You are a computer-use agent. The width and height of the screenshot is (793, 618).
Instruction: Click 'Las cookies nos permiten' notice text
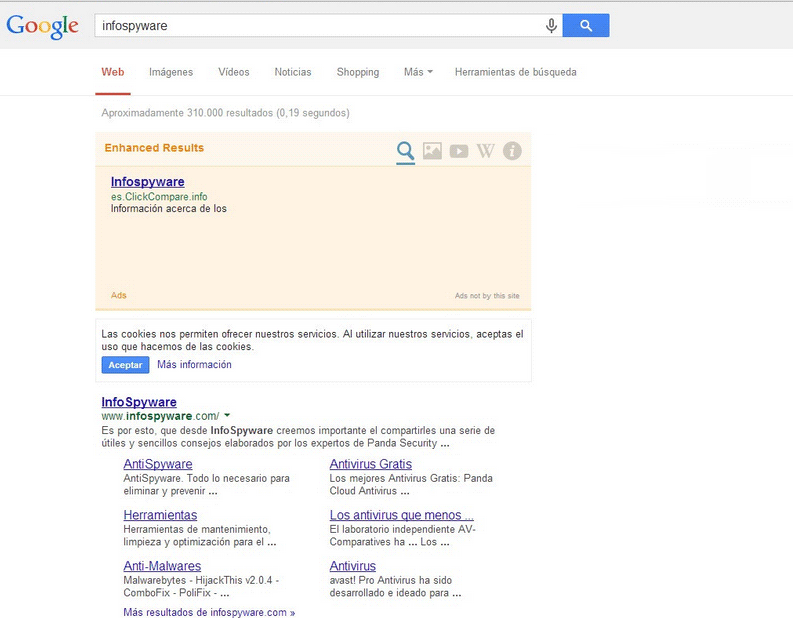coord(312,340)
